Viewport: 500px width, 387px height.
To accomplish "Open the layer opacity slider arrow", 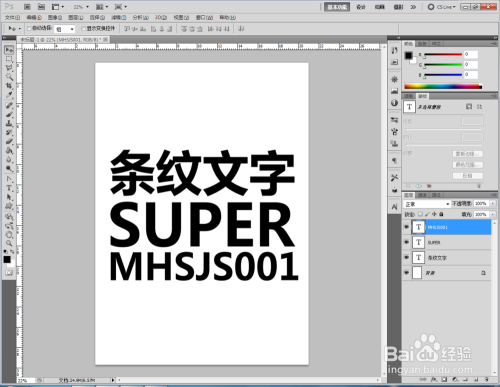I will pos(493,204).
